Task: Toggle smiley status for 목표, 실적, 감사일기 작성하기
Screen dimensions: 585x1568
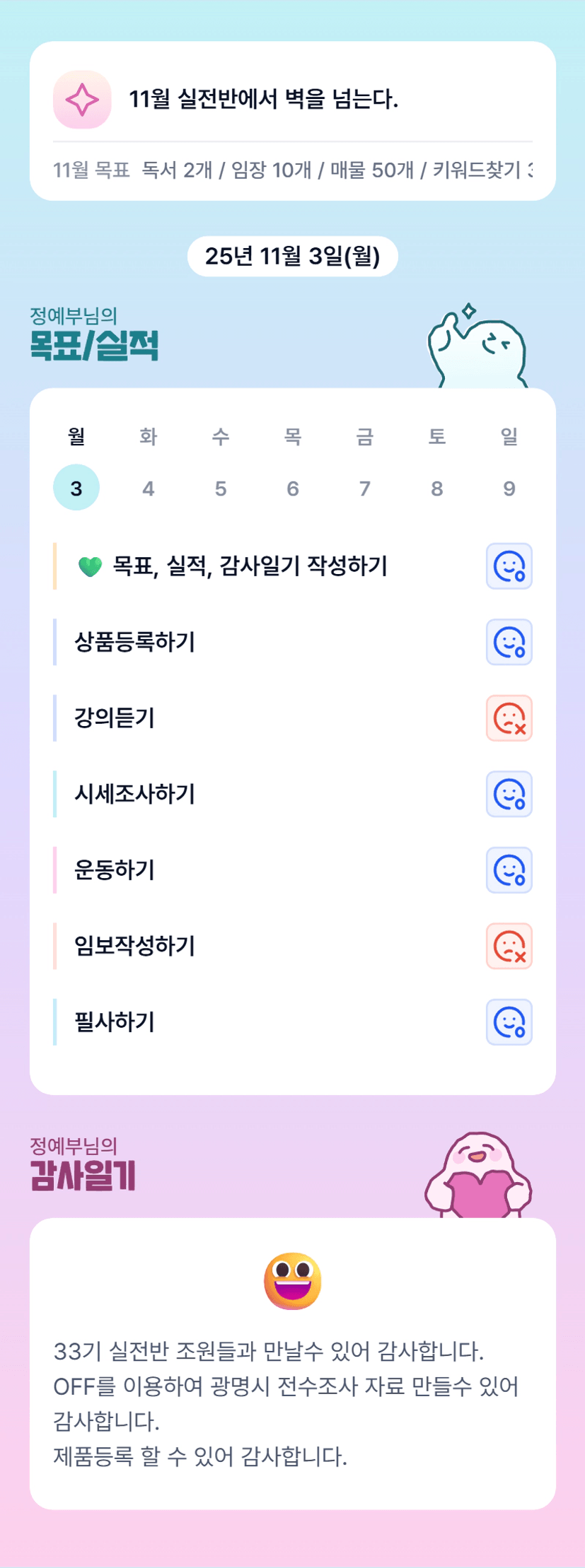Action: (509, 566)
